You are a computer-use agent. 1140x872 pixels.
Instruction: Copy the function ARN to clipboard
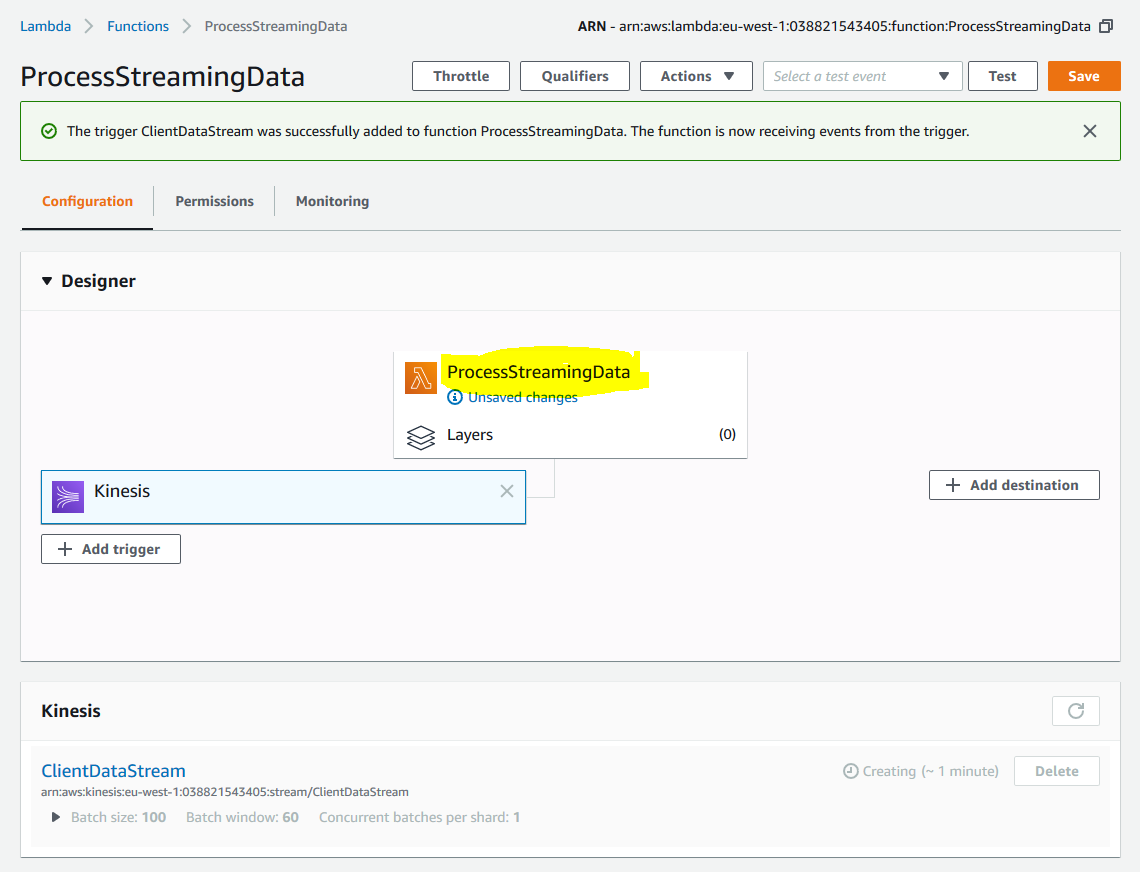click(x=1106, y=26)
